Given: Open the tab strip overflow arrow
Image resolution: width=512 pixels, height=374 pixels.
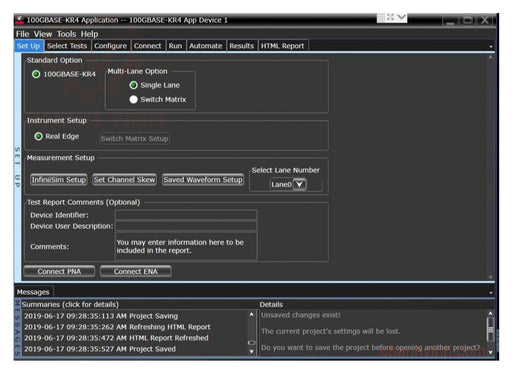Looking at the screenshot, I should 491,47.
